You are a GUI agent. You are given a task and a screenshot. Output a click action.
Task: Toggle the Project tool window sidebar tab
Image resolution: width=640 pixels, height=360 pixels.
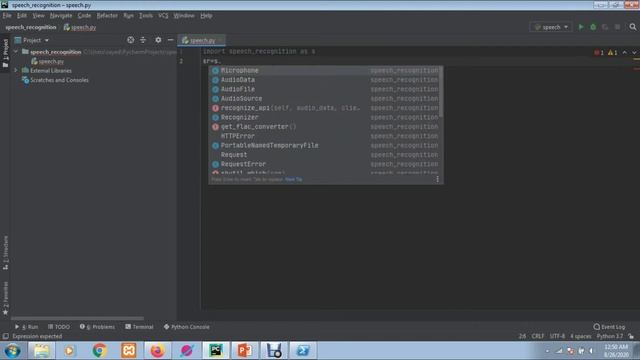[5, 53]
